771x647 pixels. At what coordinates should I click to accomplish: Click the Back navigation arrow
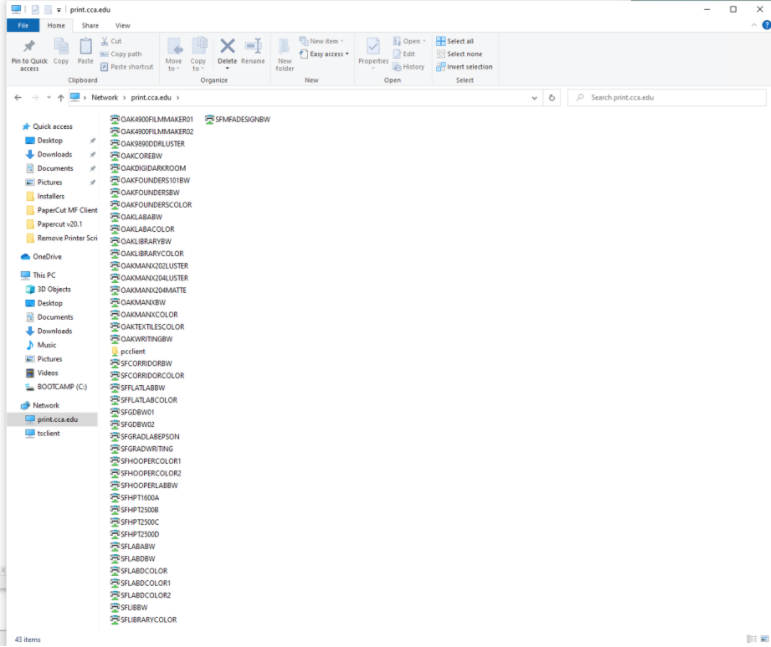pyautogui.click(x=18, y=98)
